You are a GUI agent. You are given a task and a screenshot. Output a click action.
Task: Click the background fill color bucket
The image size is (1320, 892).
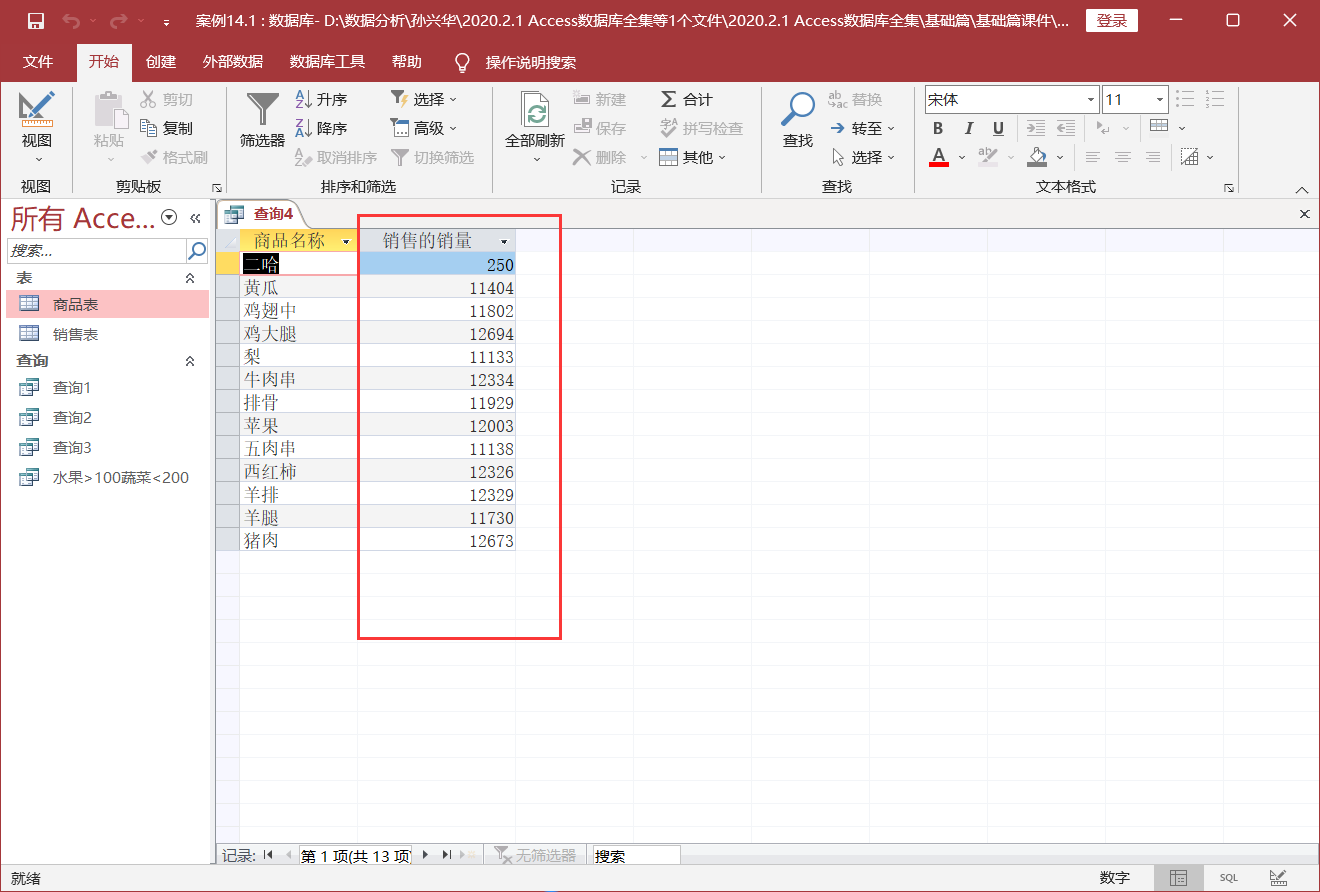(x=1037, y=157)
